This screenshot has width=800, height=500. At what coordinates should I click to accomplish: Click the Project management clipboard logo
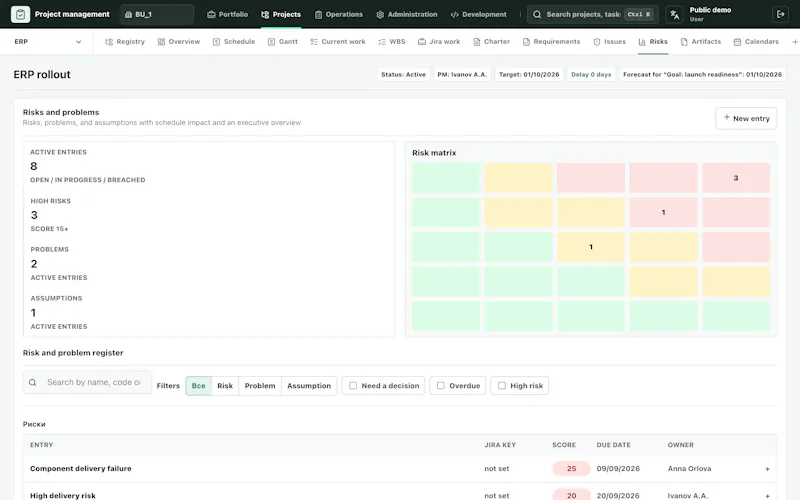coord(20,14)
